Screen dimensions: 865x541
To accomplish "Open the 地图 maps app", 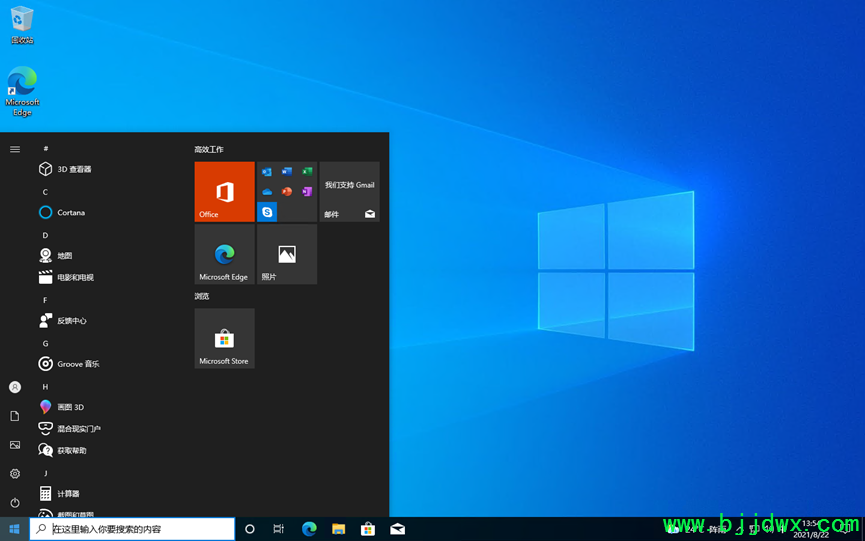I will click(56, 255).
